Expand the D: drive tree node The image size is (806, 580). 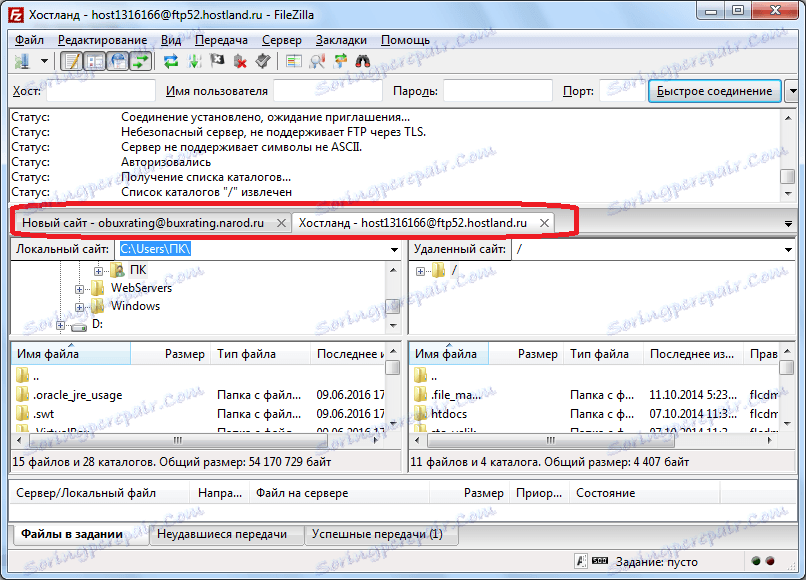61,325
